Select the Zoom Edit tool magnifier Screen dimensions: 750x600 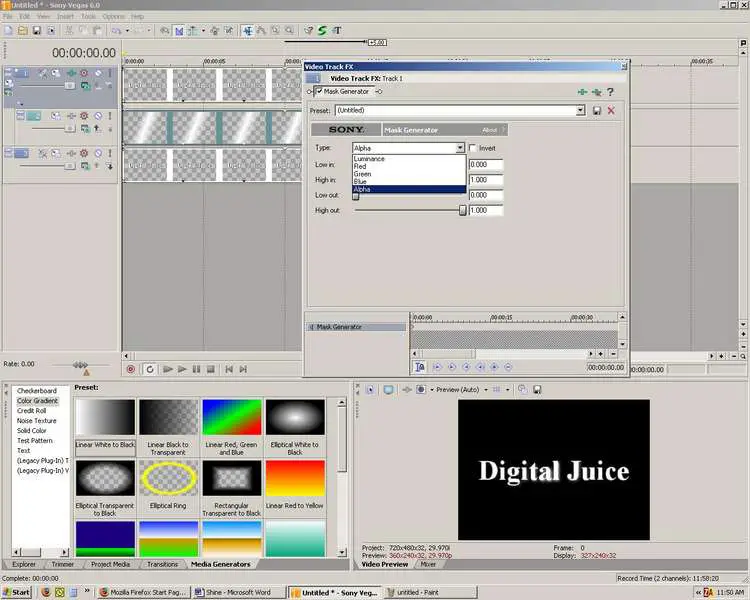click(x=289, y=31)
